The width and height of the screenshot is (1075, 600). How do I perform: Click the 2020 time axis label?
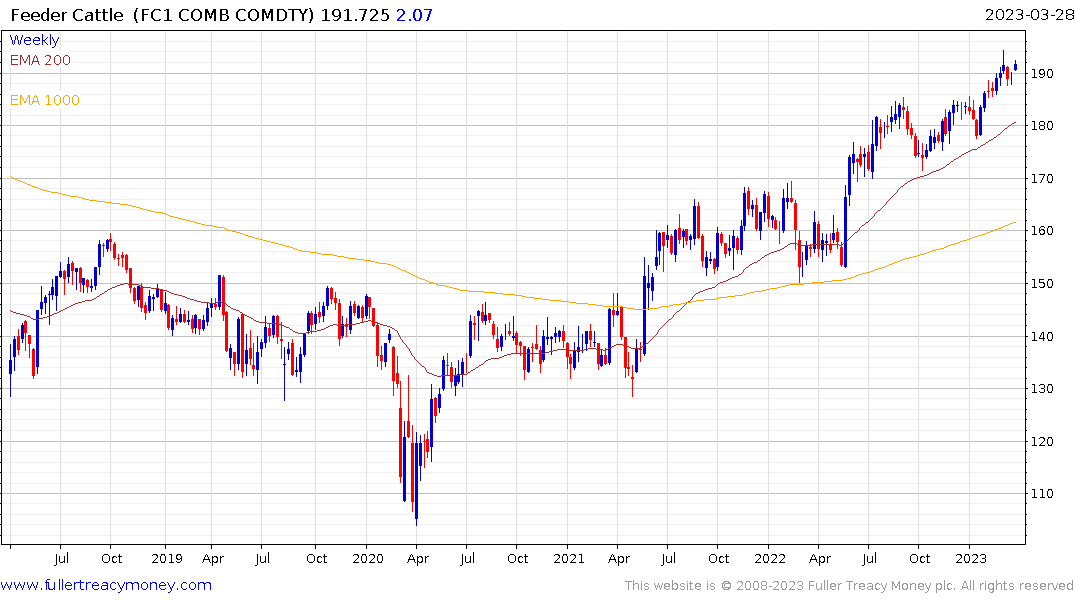click(367, 558)
